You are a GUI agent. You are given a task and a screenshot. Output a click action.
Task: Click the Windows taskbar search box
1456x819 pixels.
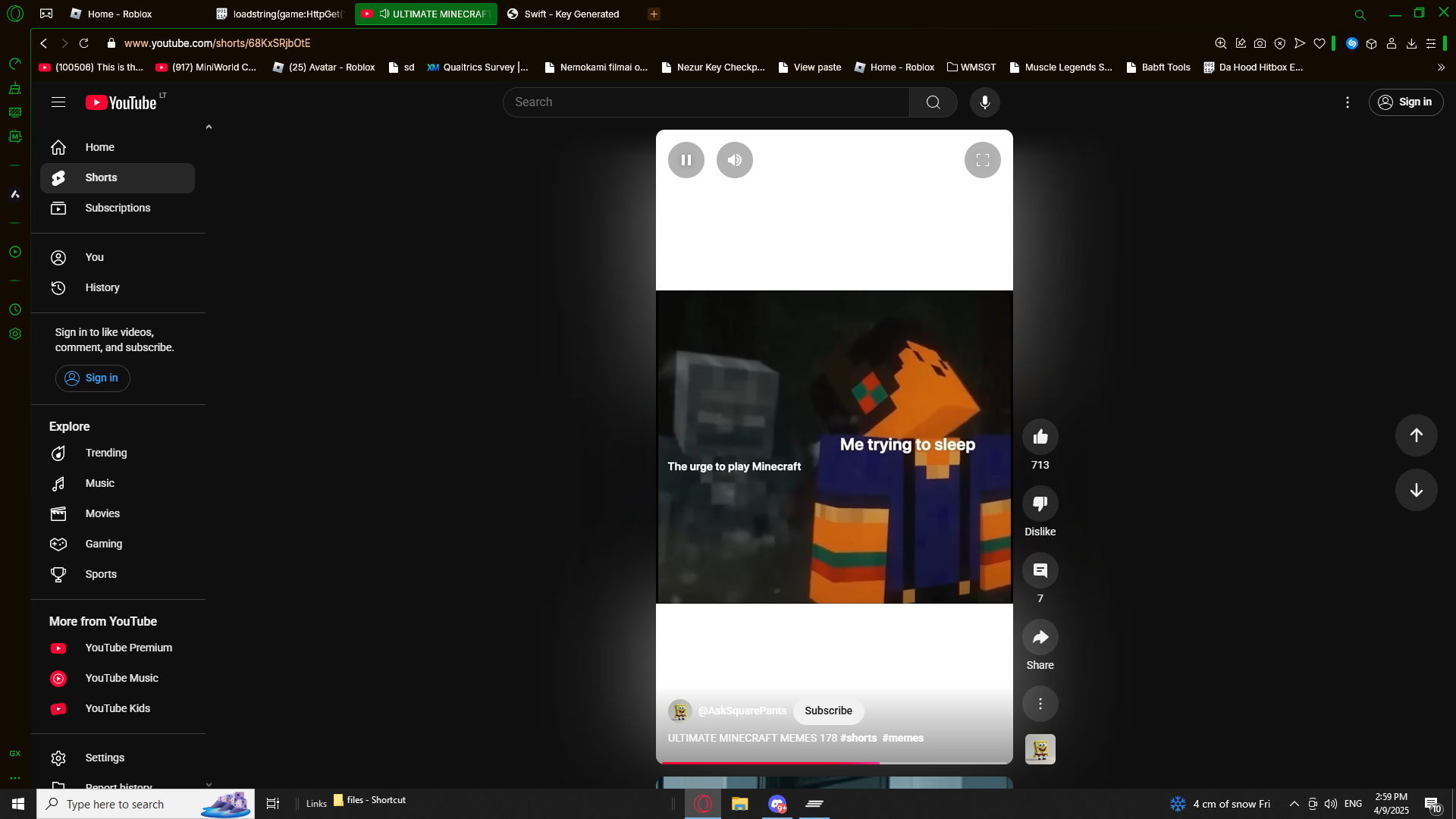pyautogui.click(x=146, y=804)
